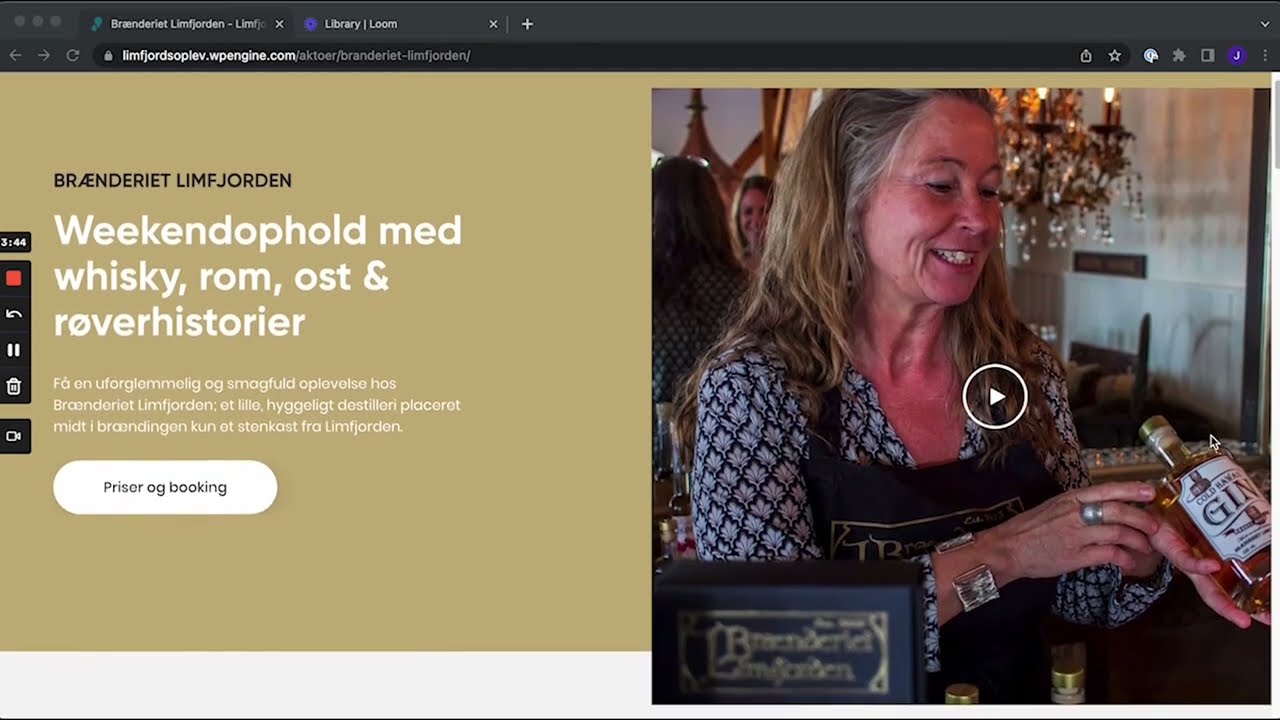Image resolution: width=1280 pixels, height=720 pixels.
Task: View site info via padlock icon
Action: pos(109,56)
